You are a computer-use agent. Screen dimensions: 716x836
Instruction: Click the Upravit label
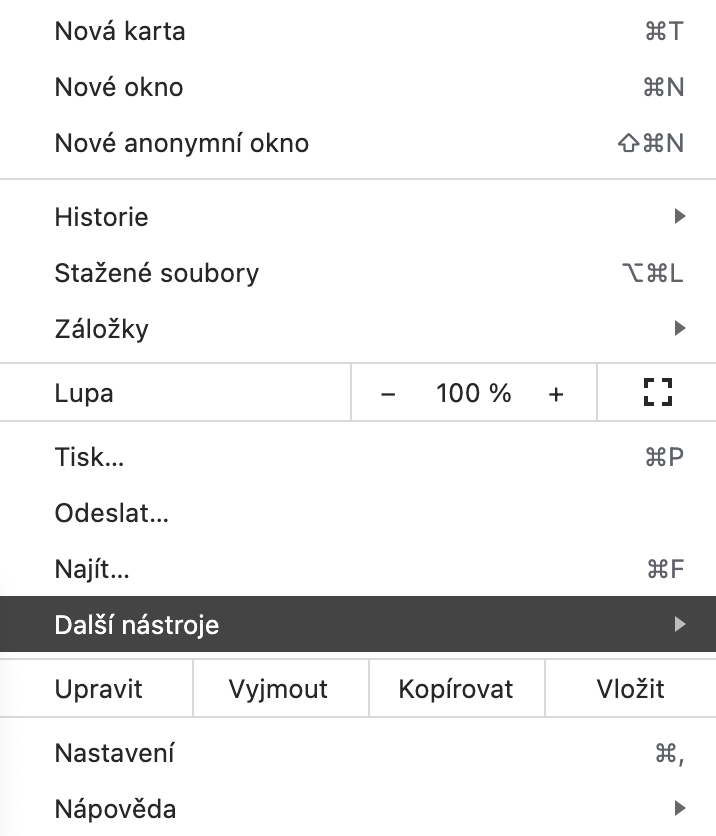98,689
